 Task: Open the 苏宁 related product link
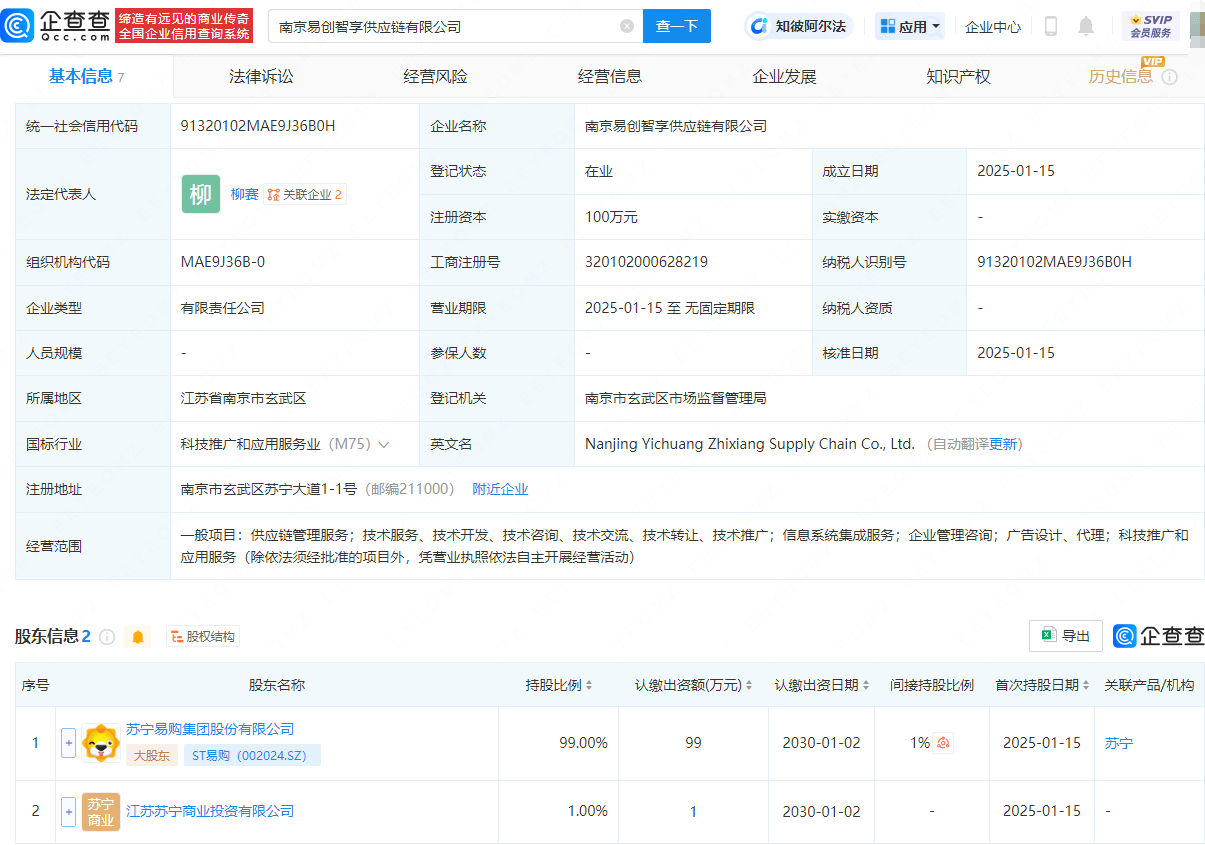1118,743
